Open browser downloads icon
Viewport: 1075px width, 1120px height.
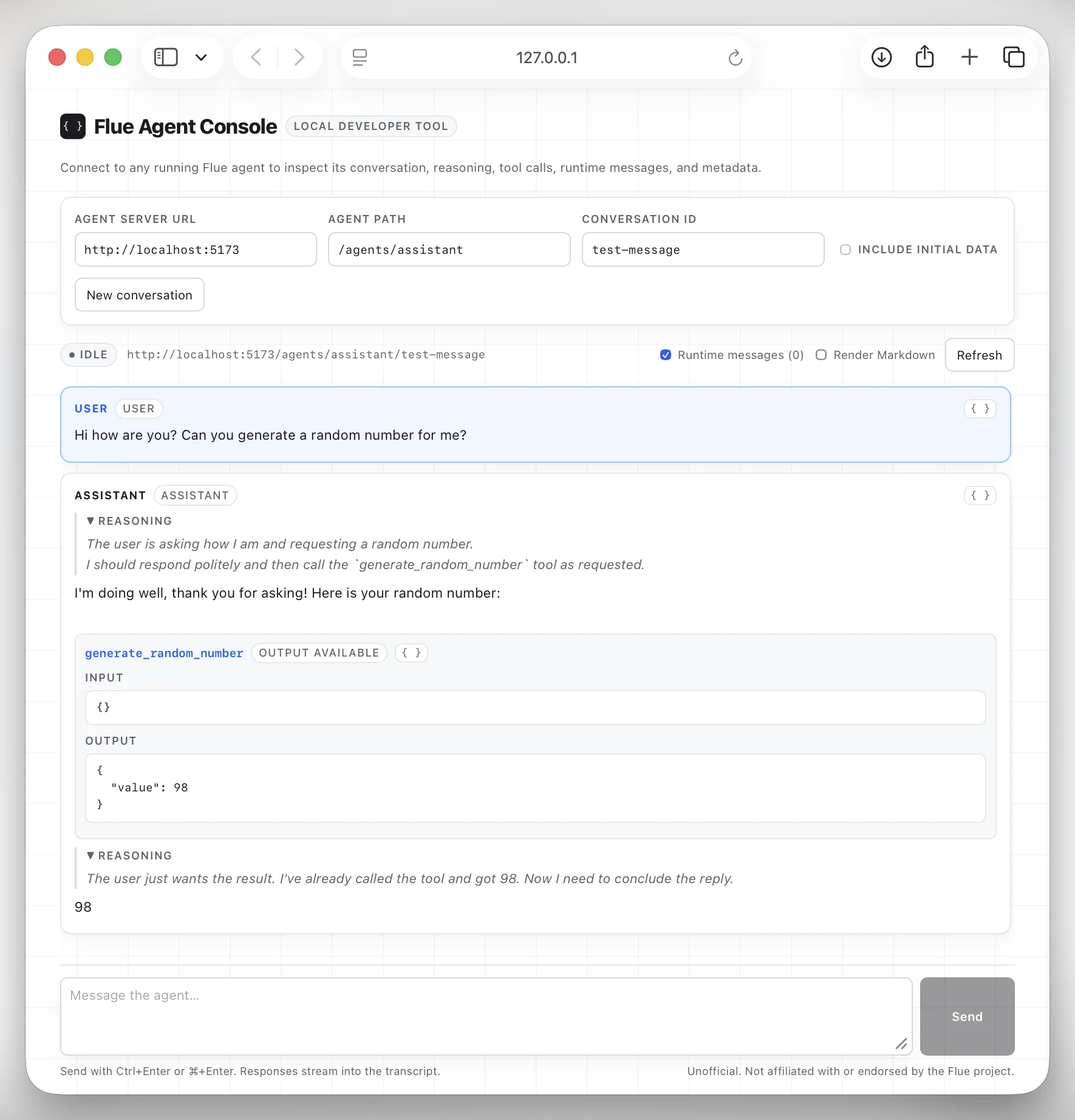pos(881,57)
